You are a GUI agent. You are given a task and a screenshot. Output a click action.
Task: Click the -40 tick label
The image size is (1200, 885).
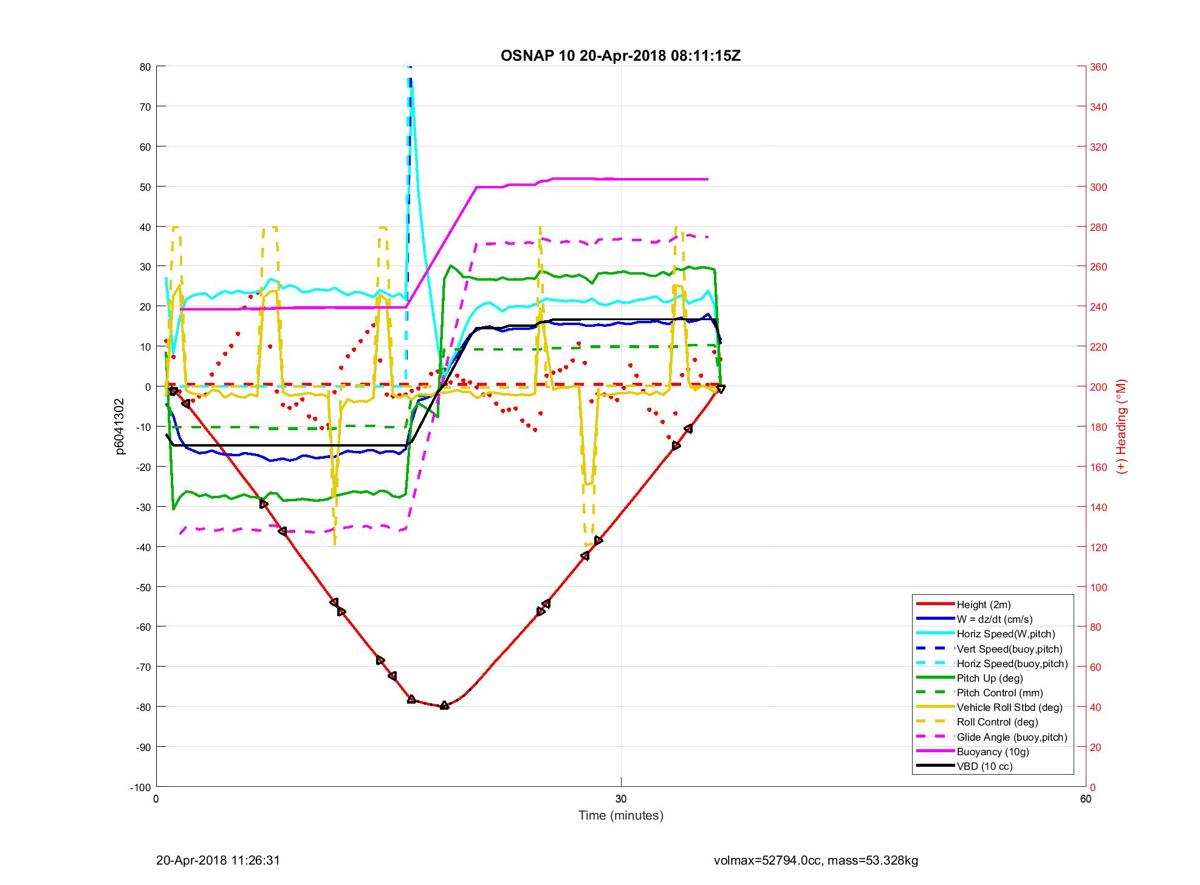click(x=142, y=547)
